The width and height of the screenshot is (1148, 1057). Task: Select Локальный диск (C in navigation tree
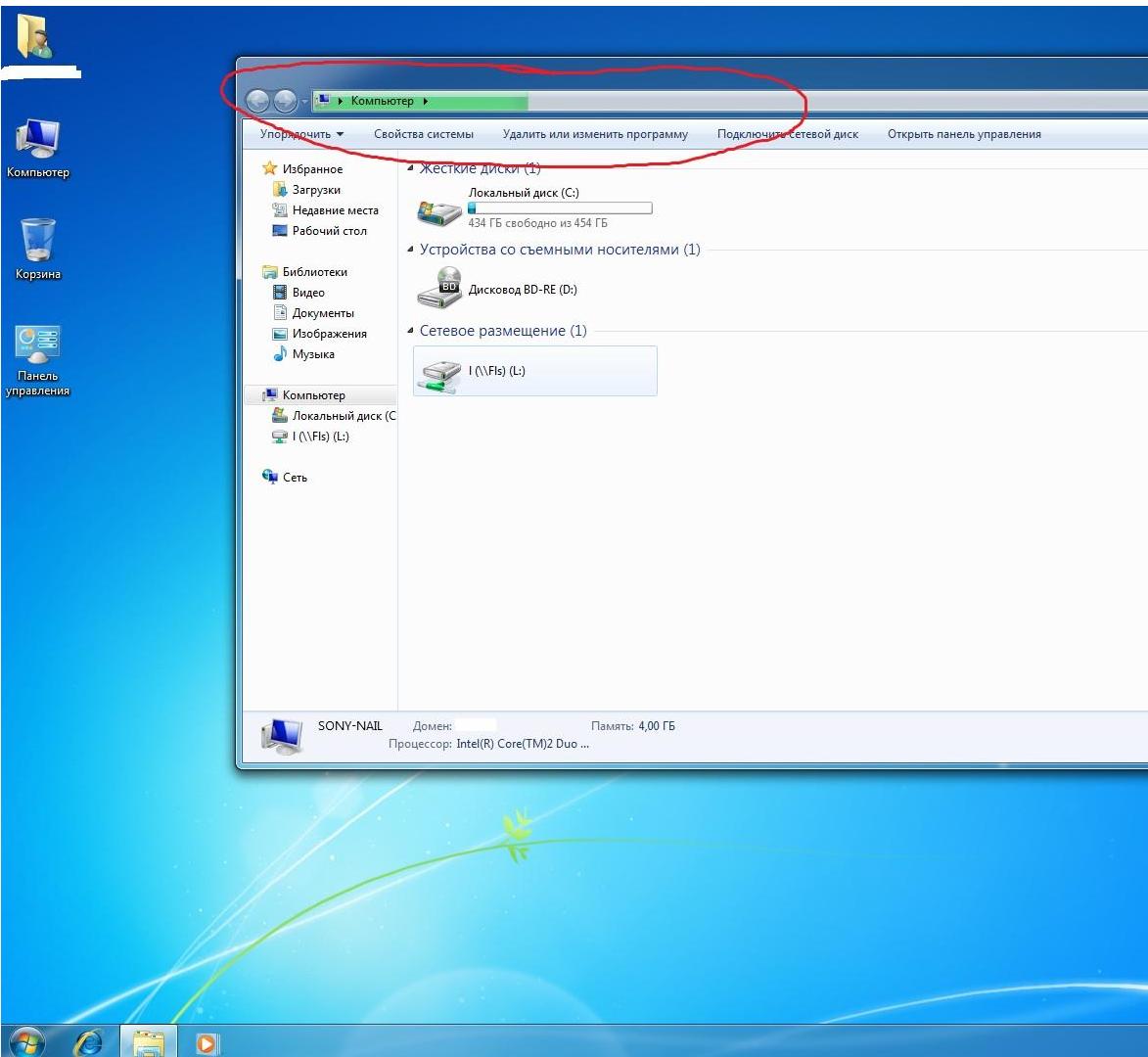(x=344, y=416)
